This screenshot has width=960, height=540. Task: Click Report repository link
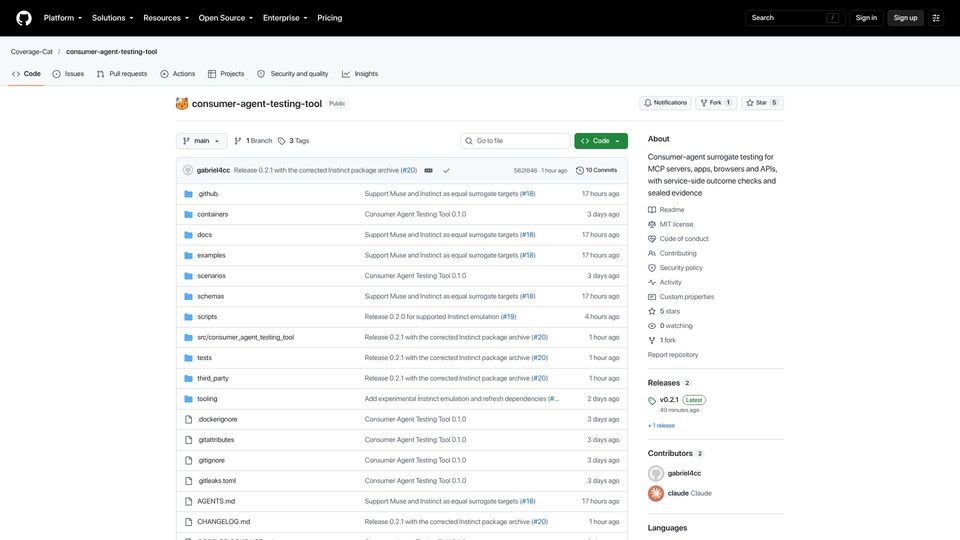(x=673, y=354)
